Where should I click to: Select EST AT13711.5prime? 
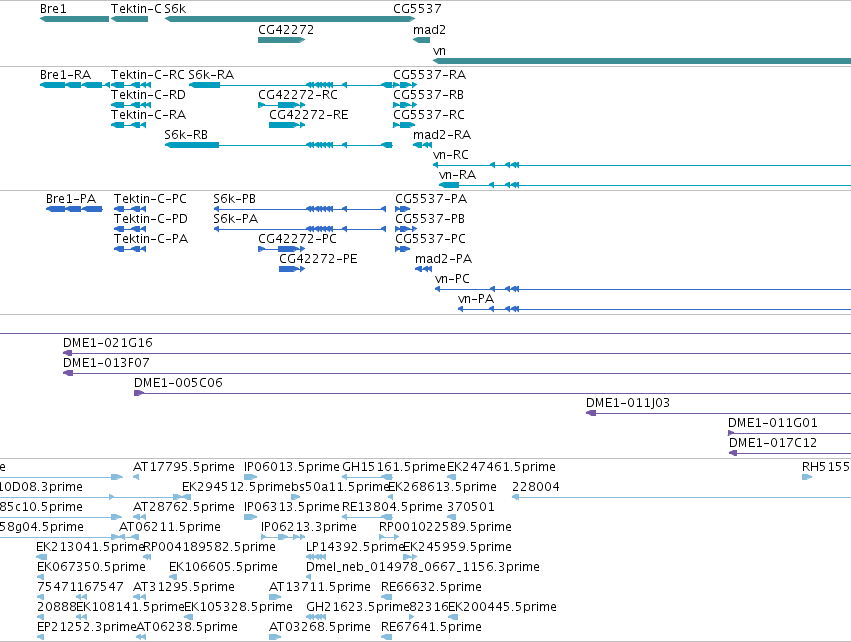point(275,597)
